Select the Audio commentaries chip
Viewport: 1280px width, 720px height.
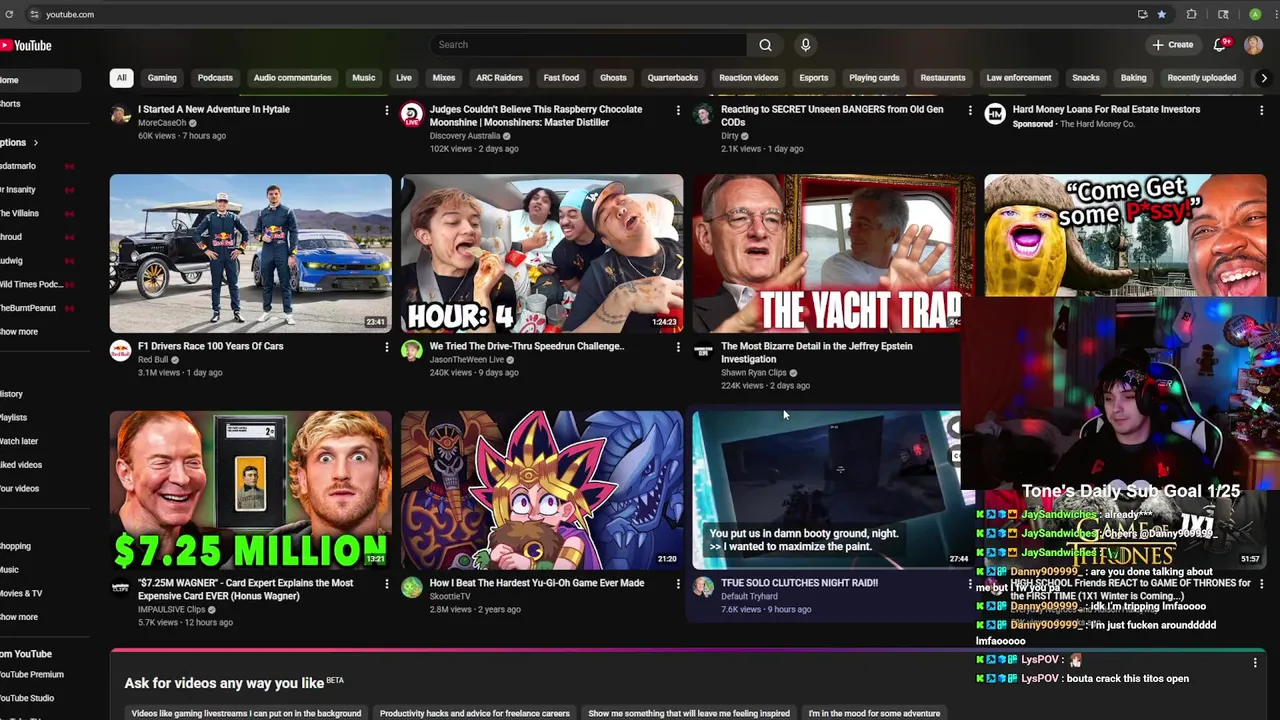(292, 78)
